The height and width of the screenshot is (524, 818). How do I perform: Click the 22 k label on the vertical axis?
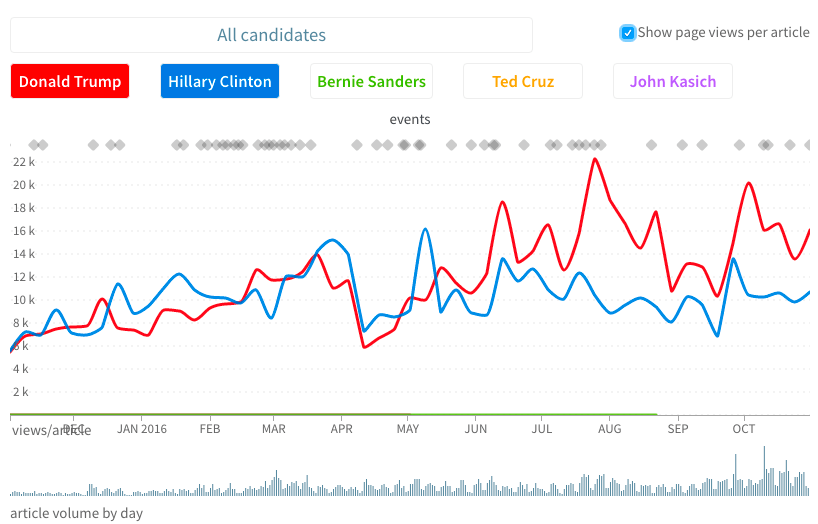[x=24, y=162]
